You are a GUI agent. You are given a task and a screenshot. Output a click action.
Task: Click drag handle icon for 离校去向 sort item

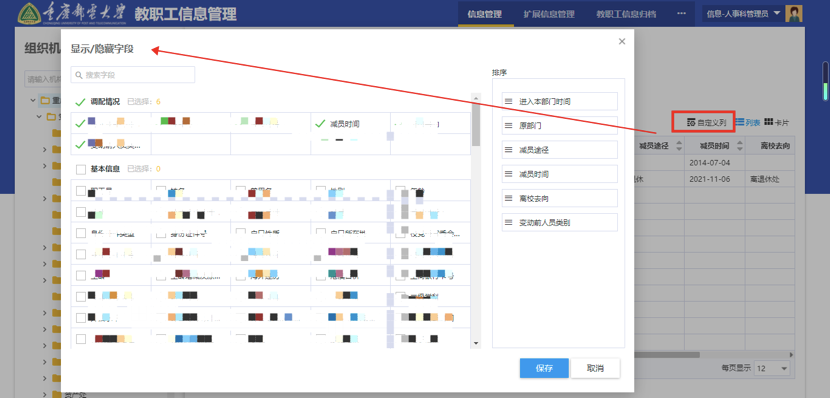508,198
